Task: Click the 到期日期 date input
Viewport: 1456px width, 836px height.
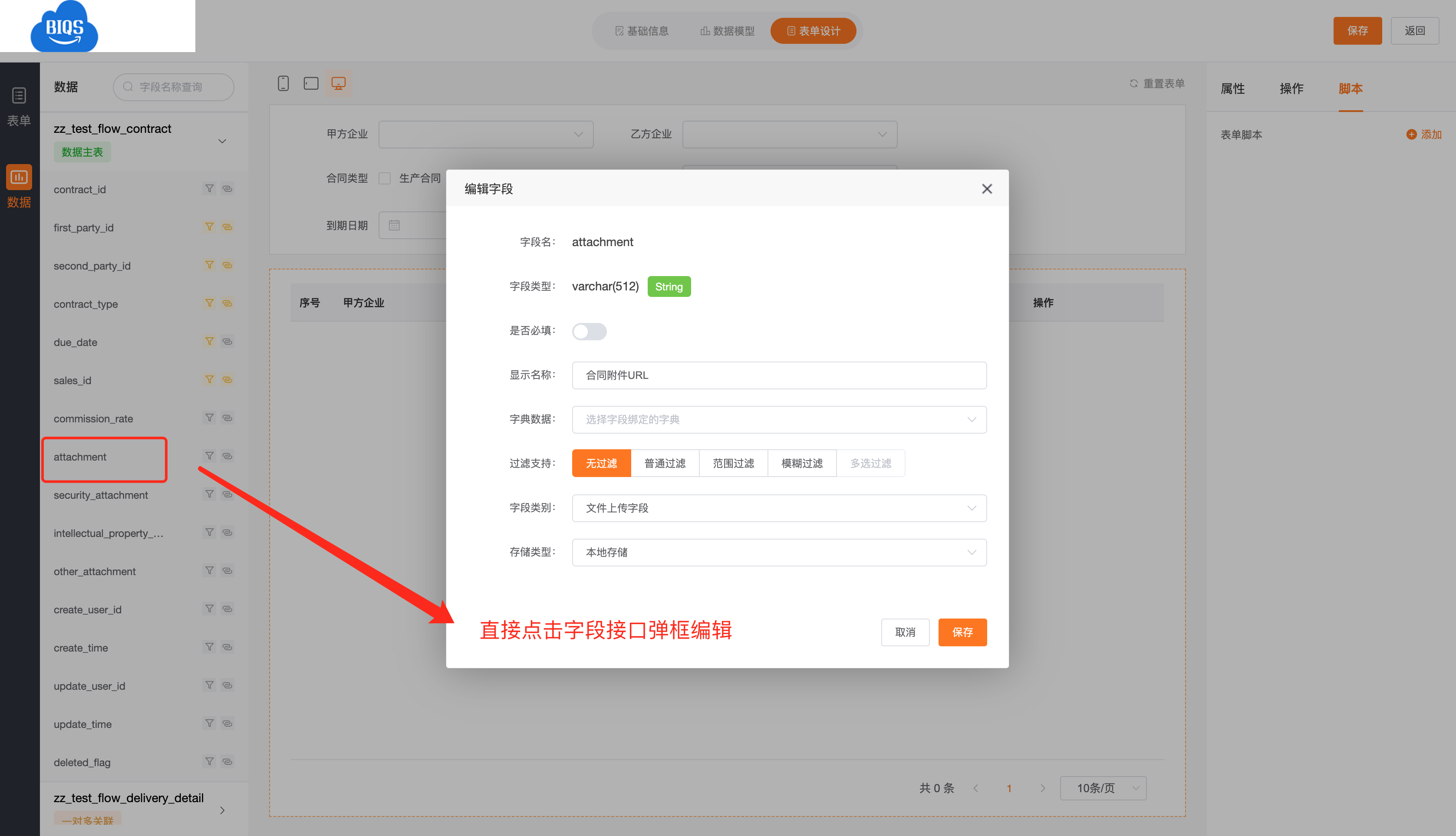Action: 412,225
